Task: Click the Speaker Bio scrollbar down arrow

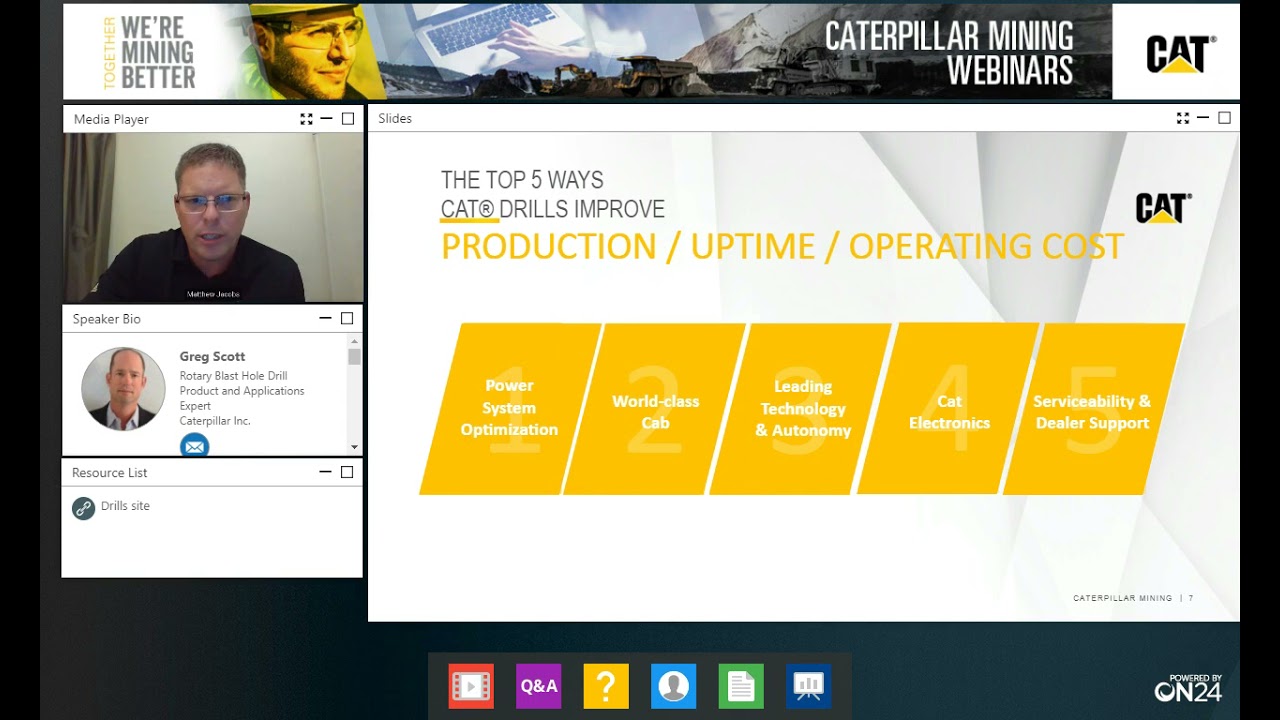Action: click(x=354, y=447)
